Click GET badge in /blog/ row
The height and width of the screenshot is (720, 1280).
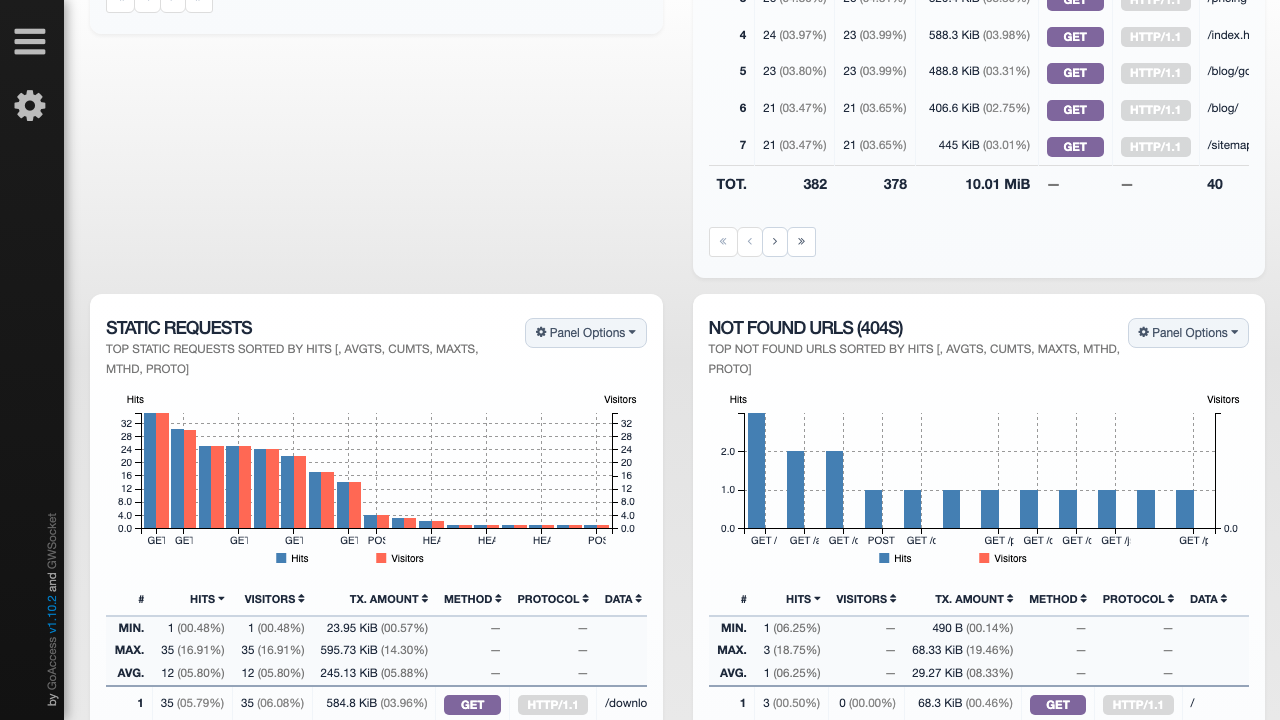tap(1075, 109)
